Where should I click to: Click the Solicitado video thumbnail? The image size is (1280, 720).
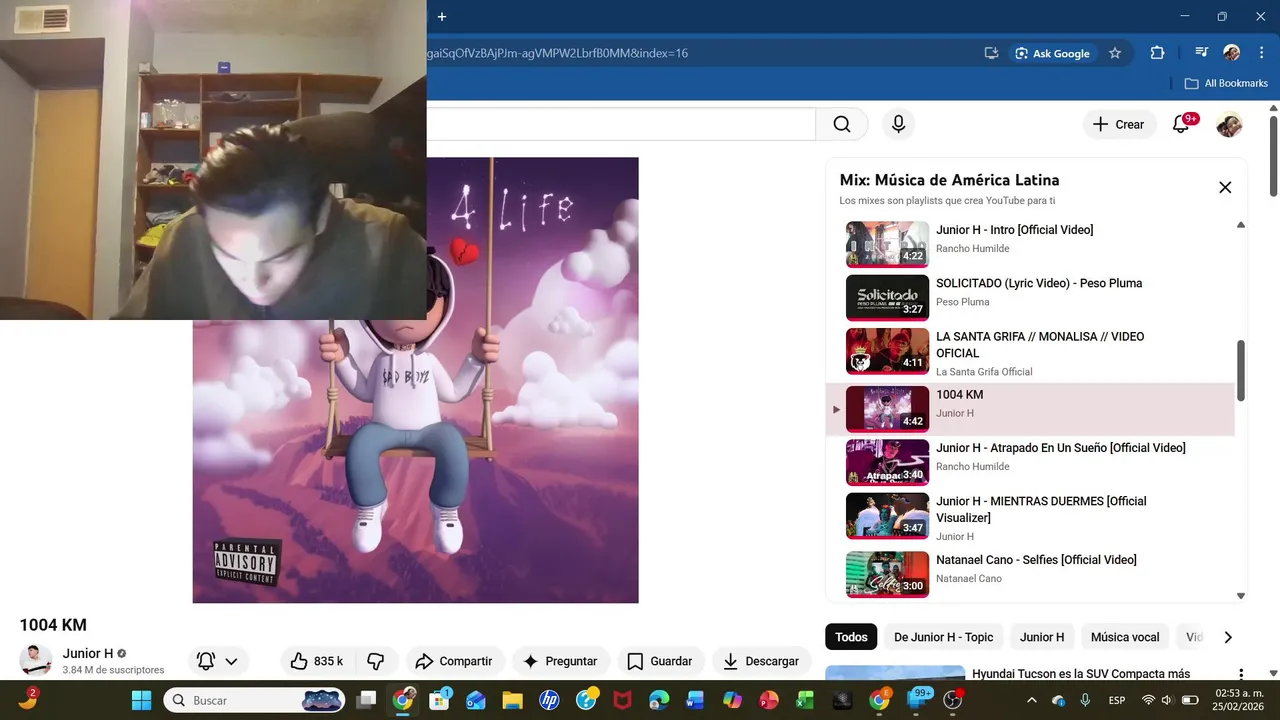click(887, 297)
